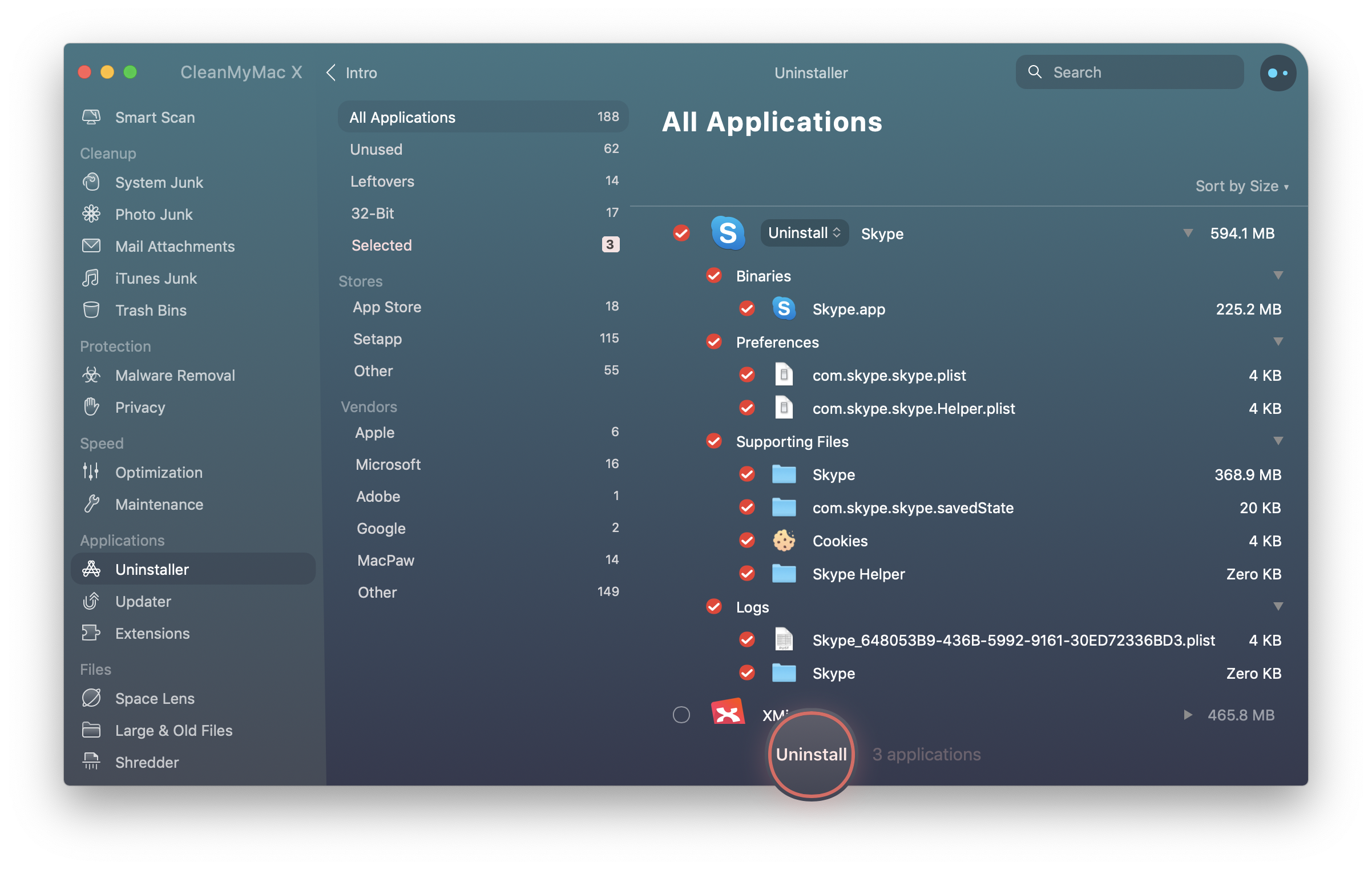1372x870 pixels.
Task: Click the Smart Scan icon in sidebar
Action: 92,117
